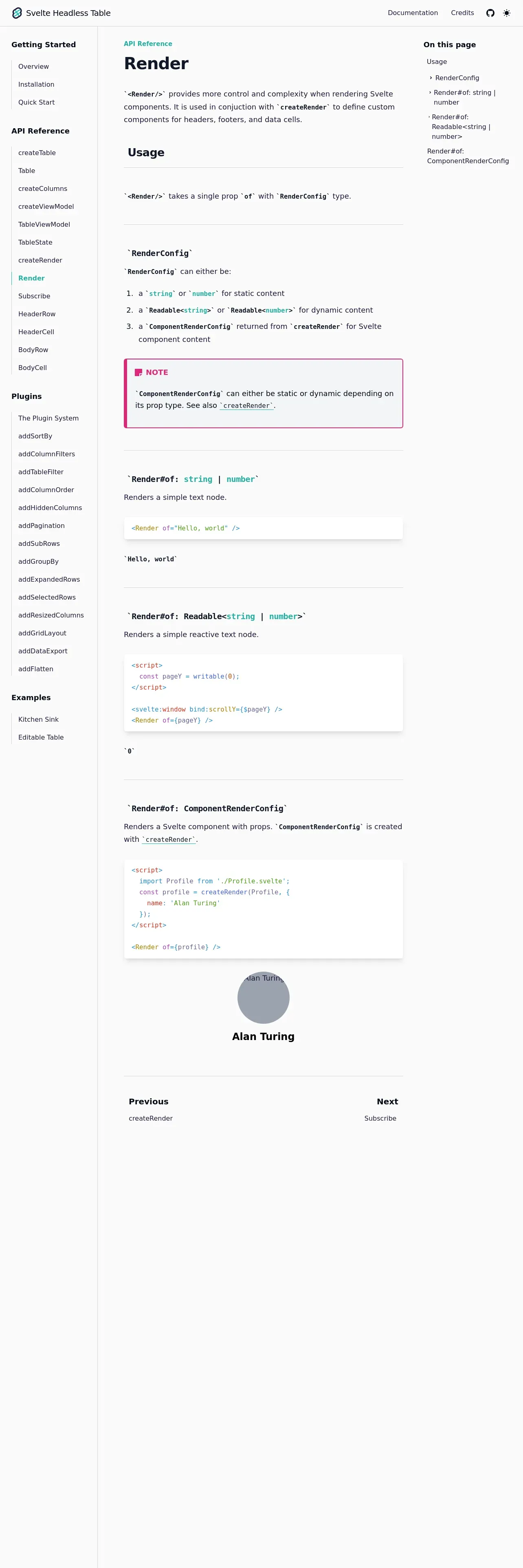
Task: Open The Plugin System page
Action: point(48,418)
